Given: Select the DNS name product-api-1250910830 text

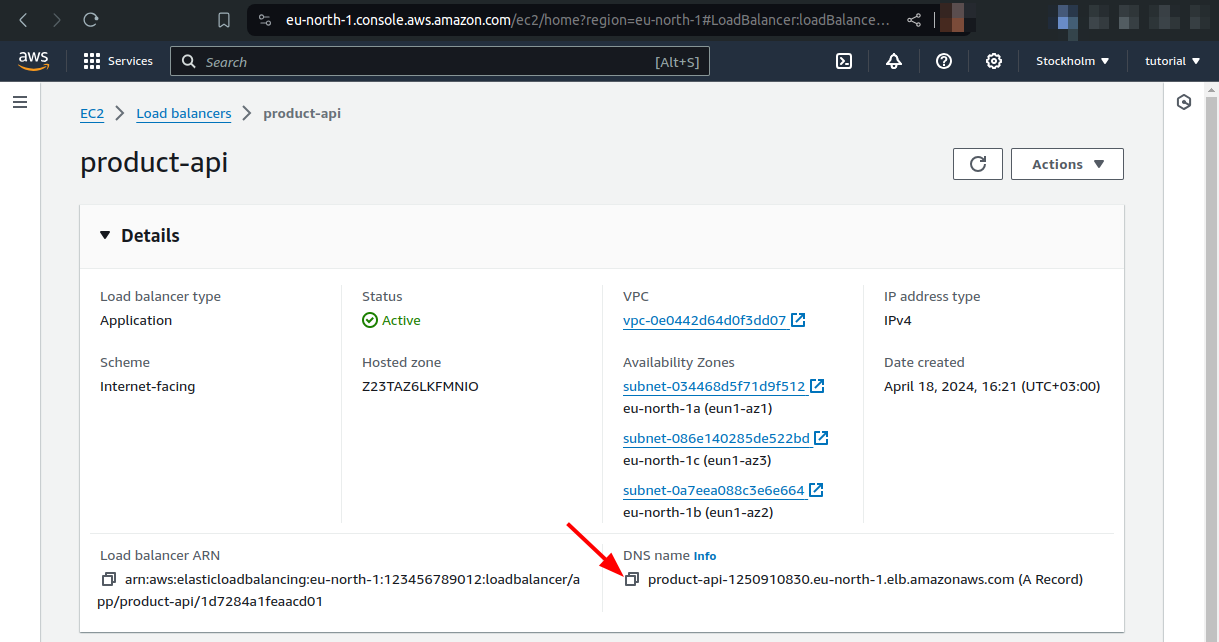Looking at the screenshot, I should 831,580.
